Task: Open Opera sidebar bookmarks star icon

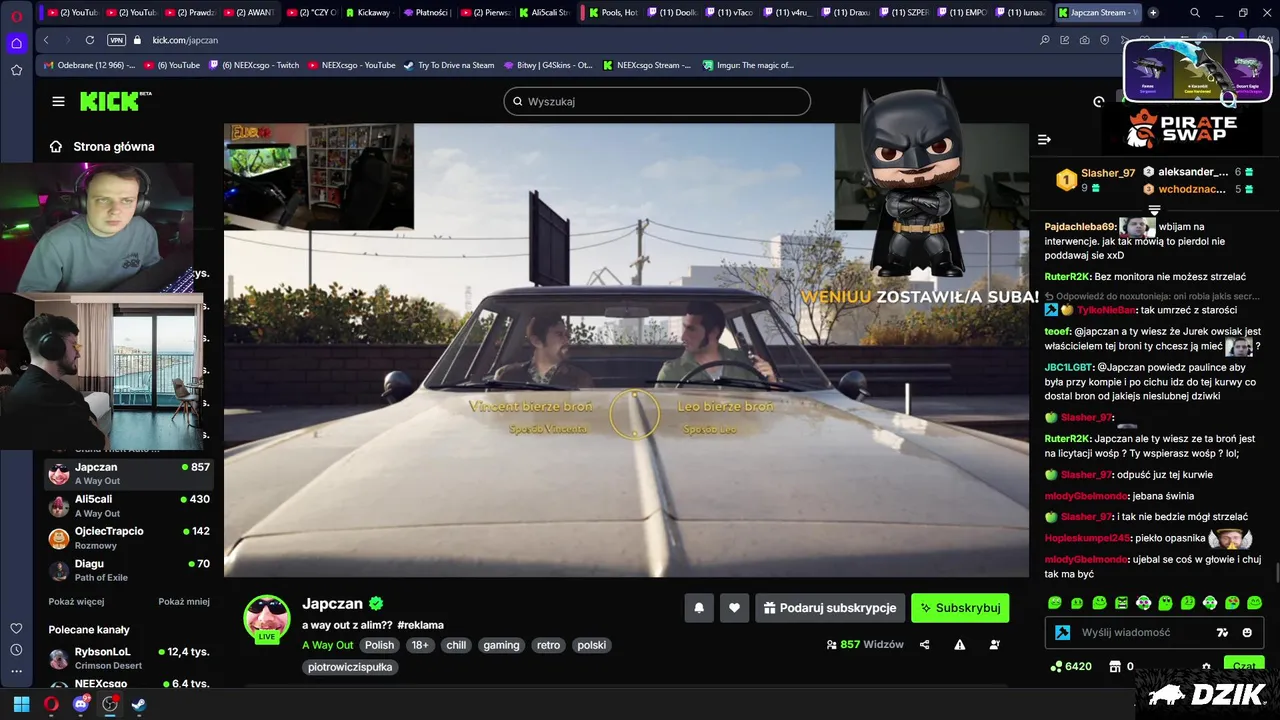Action: click(x=16, y=70)
